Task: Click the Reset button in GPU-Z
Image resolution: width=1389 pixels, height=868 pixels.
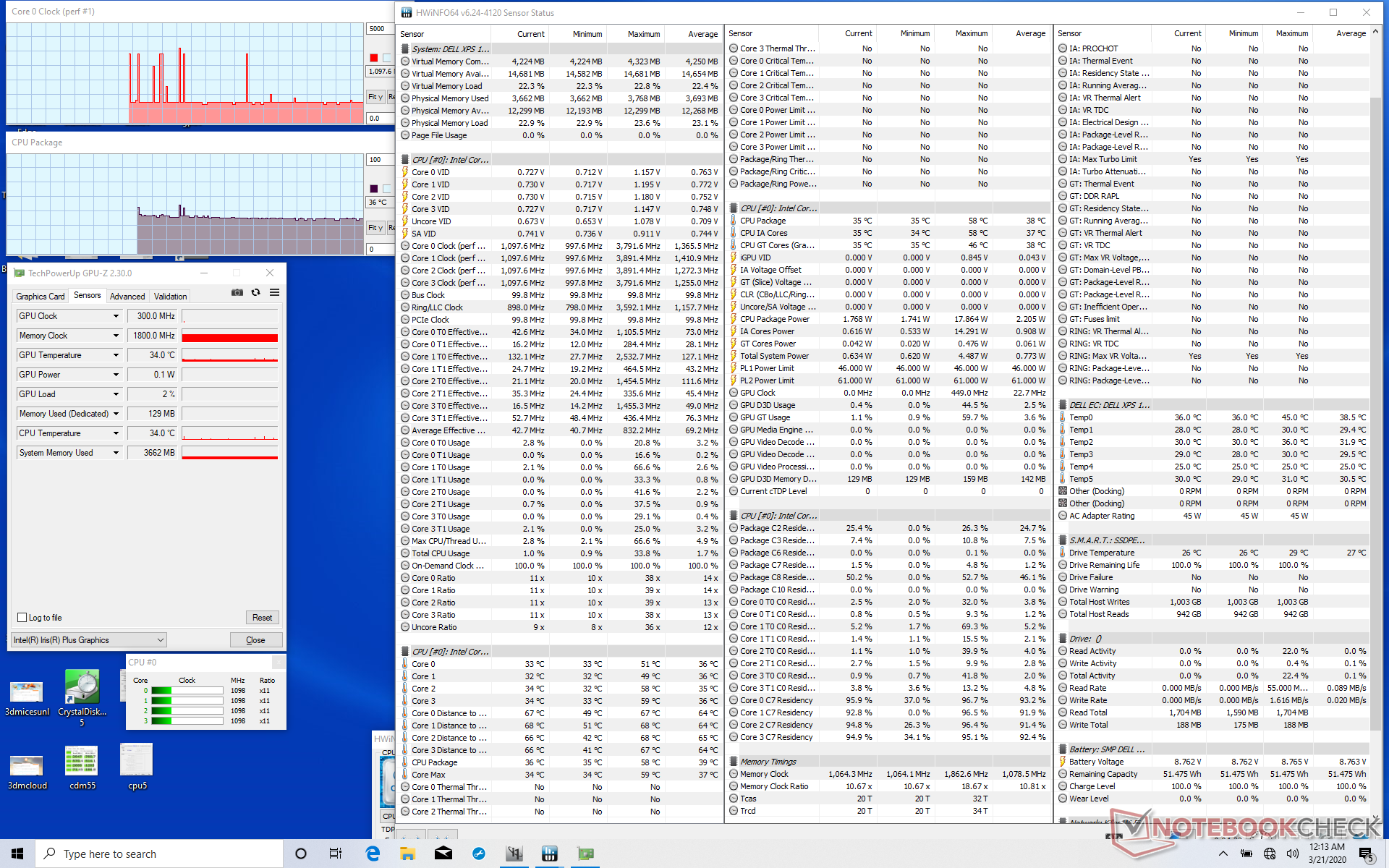Action: point(262,618)
